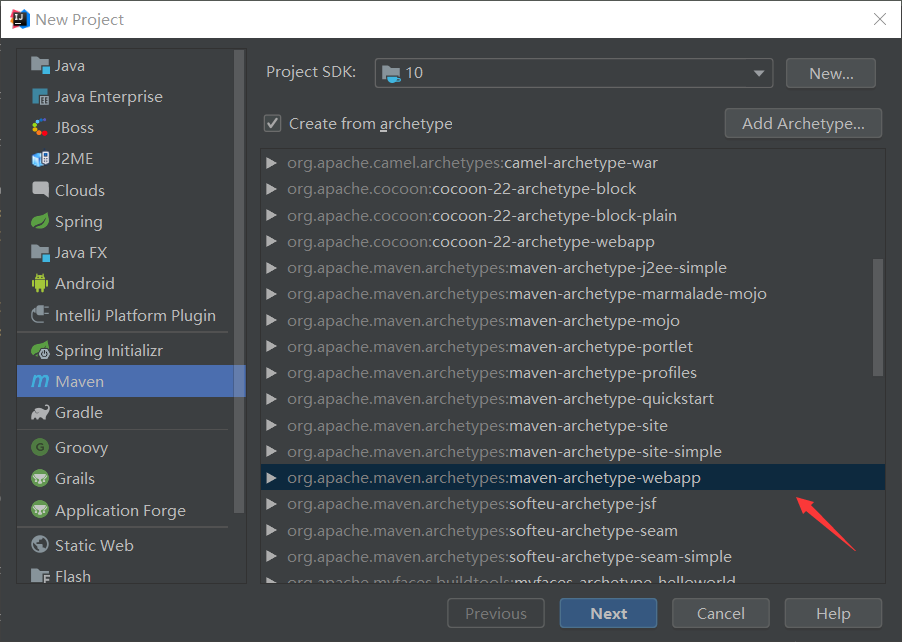Select Static Web project type label

[94, 545]
